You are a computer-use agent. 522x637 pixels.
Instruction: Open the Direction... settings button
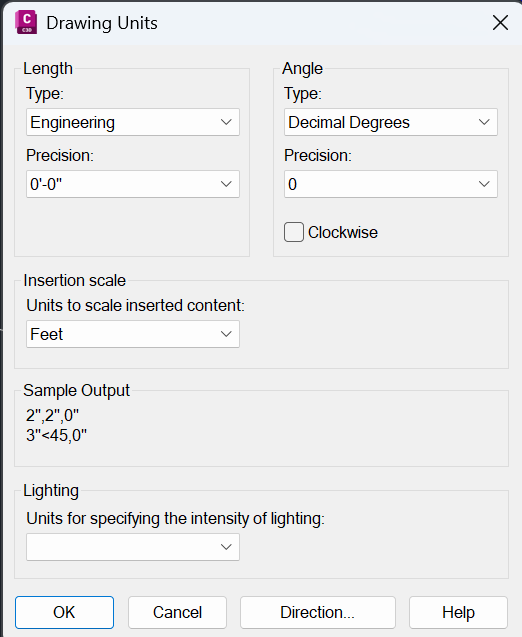(318, 612)
